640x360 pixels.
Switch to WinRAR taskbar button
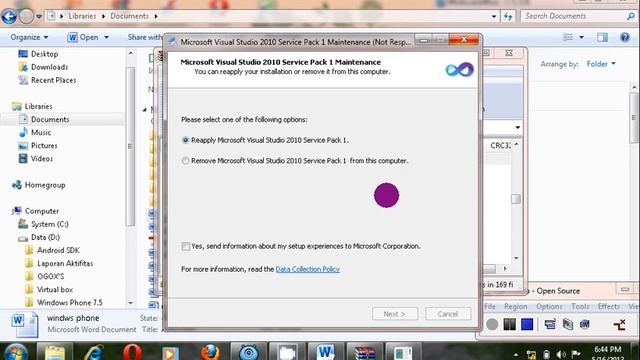click(364, 352)
